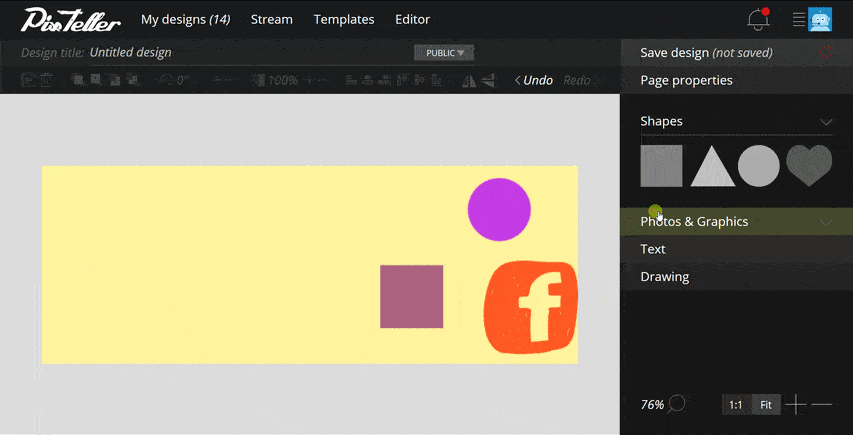
Task: Click the rotation 0° toolbar control
Action: [173, 80]
